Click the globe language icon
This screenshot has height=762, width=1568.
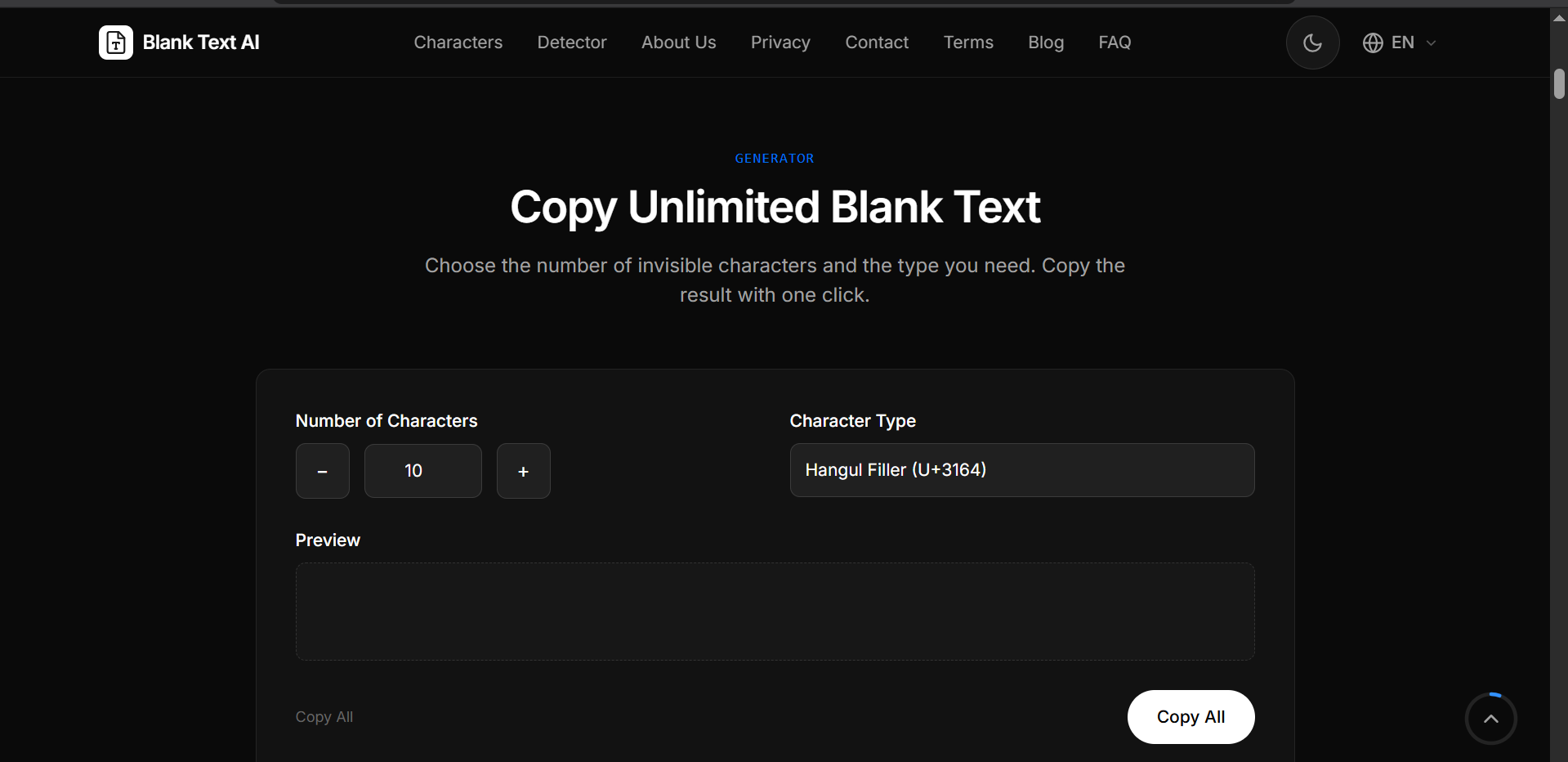click(x=1373, y=43)
